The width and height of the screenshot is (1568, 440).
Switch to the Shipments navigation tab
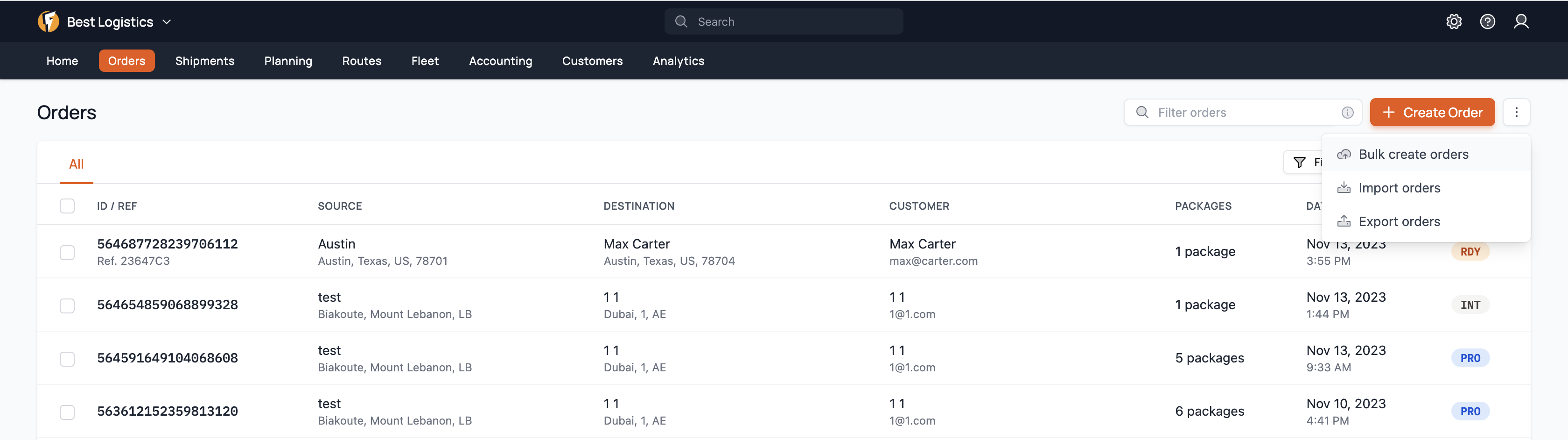tap(204, 61)
